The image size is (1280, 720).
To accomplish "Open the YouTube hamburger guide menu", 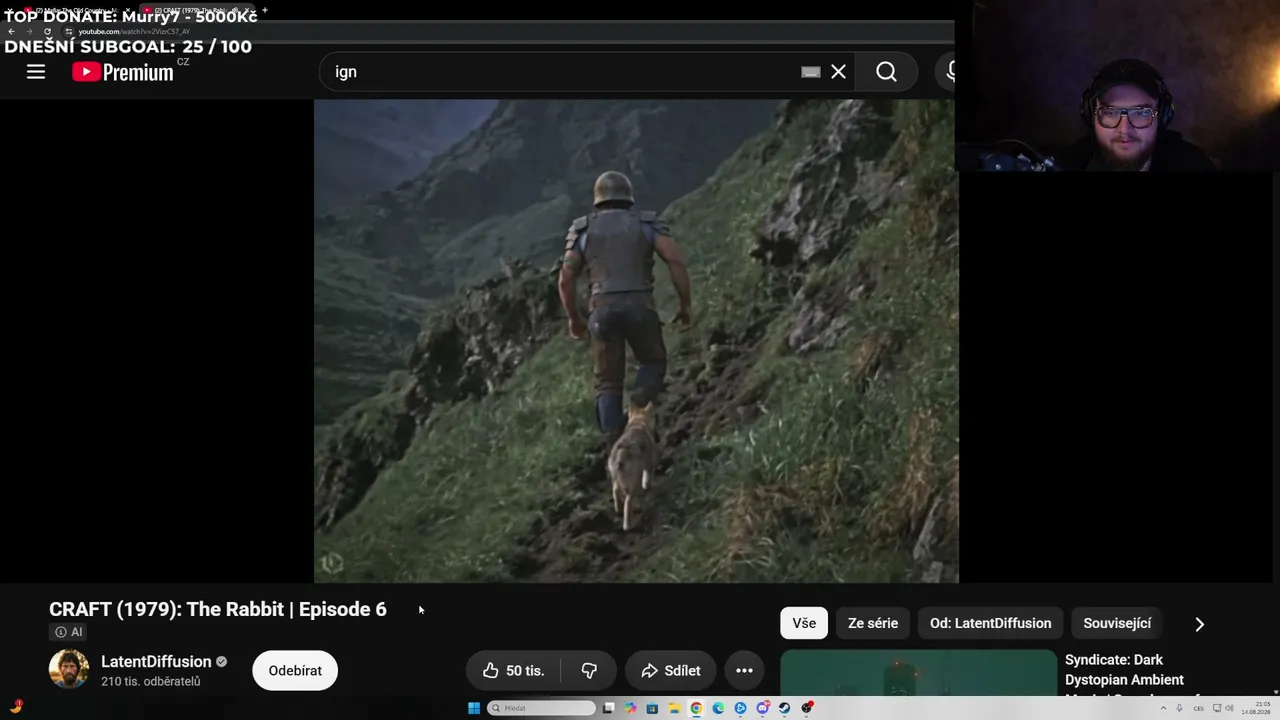I will [x=36, y=72].
